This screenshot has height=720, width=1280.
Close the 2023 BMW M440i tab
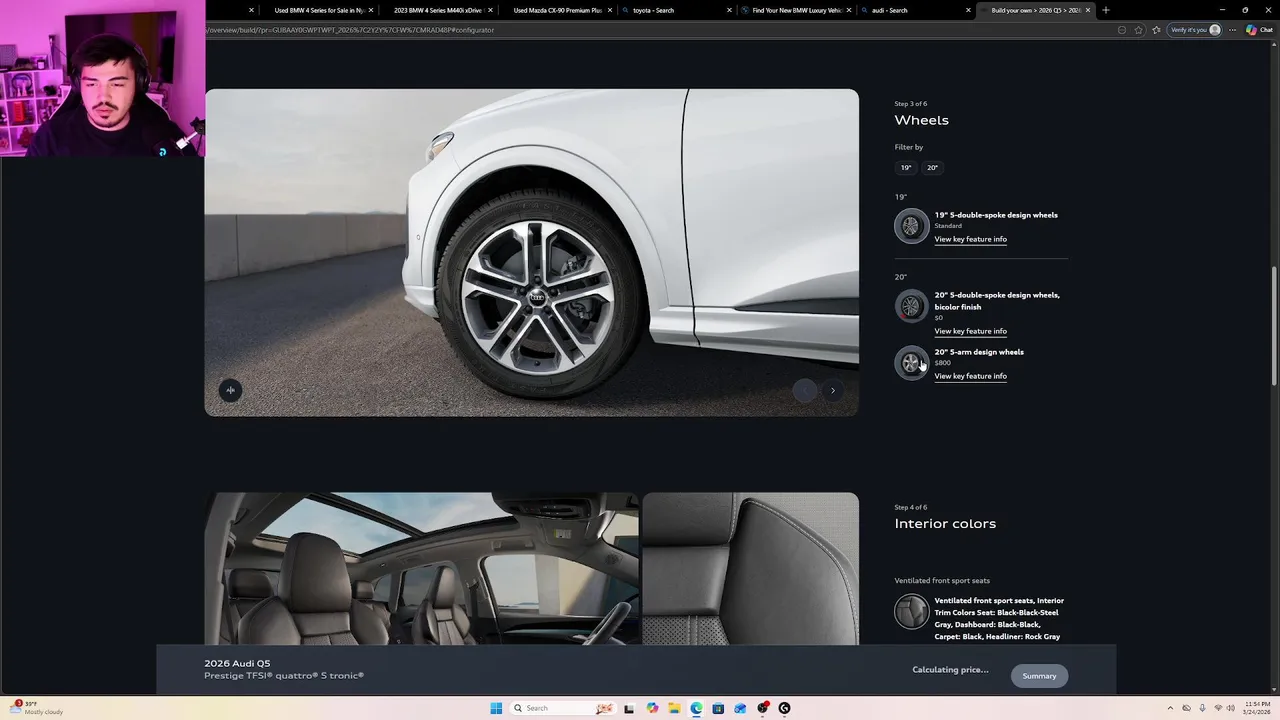point(490,10)
